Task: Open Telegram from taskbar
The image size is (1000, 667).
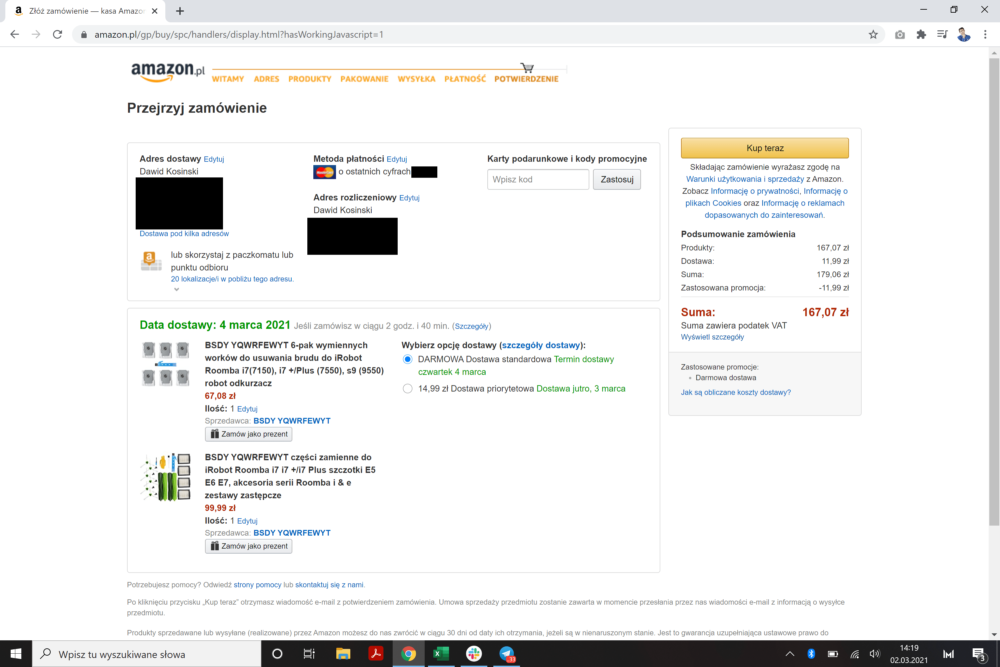Action: click(x=507, y=654)
